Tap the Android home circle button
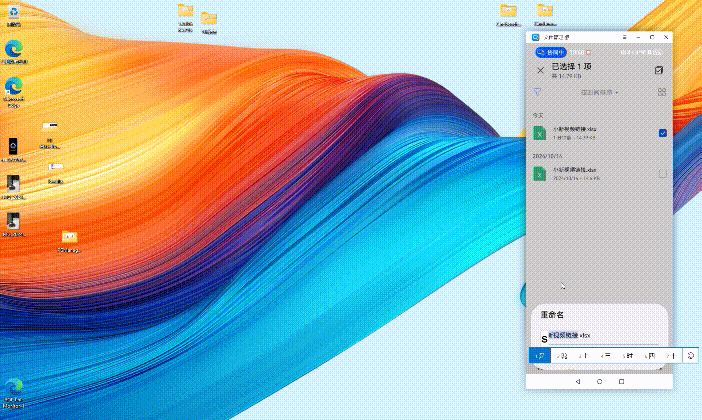This screenshot has height=420, width=702. click(x=599, y=381)
